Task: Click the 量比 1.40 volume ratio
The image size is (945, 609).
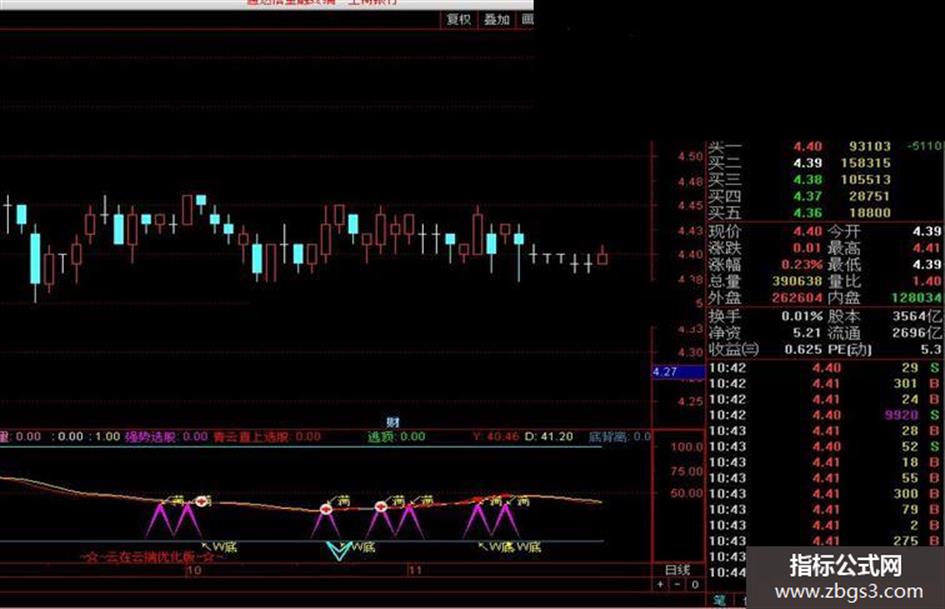Action: coord(926,281)
